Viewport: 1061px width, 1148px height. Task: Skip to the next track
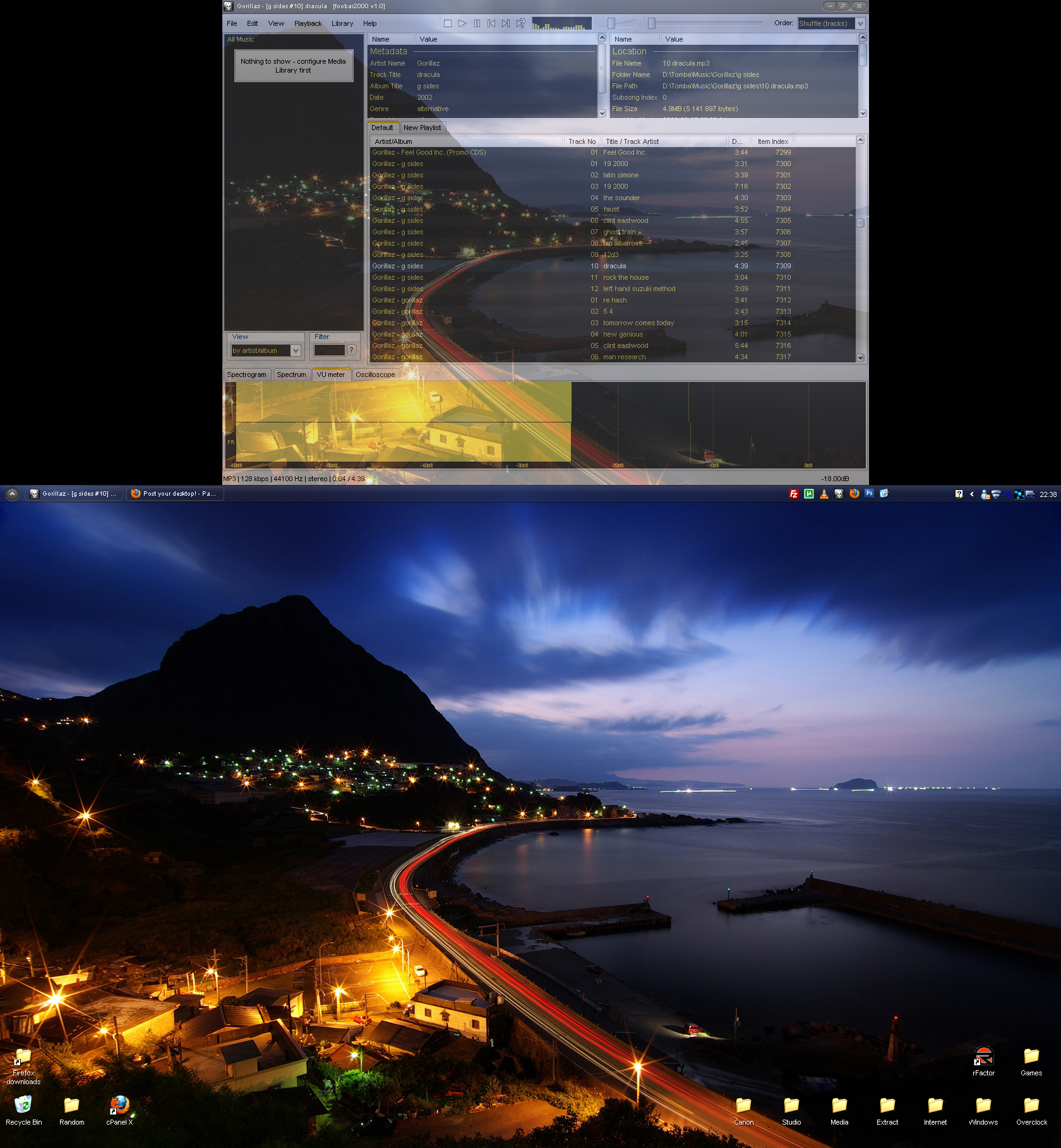506,23
